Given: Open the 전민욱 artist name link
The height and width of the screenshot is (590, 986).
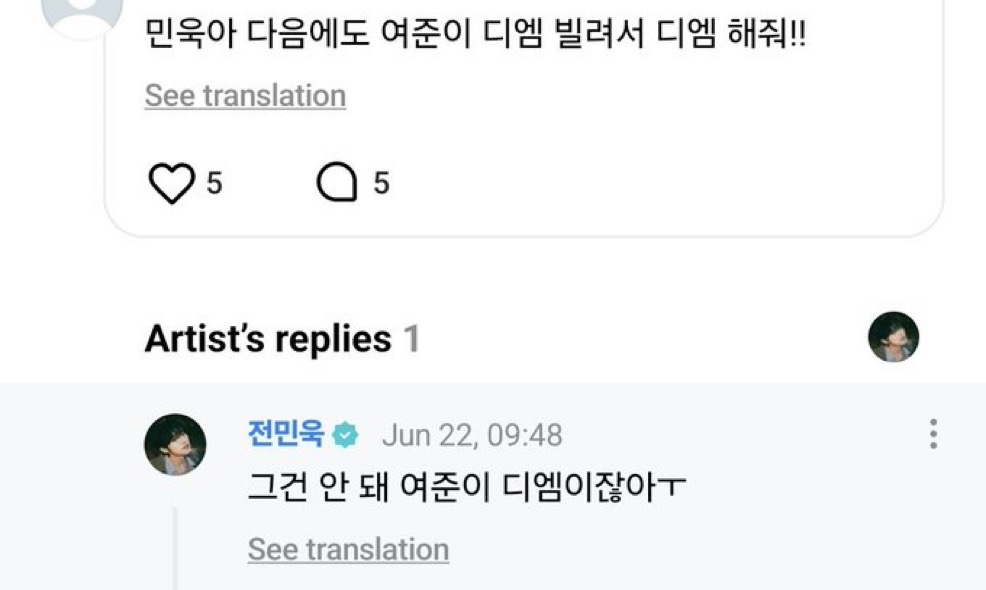Looking at the screenshot, I should (x=286, y=435).
